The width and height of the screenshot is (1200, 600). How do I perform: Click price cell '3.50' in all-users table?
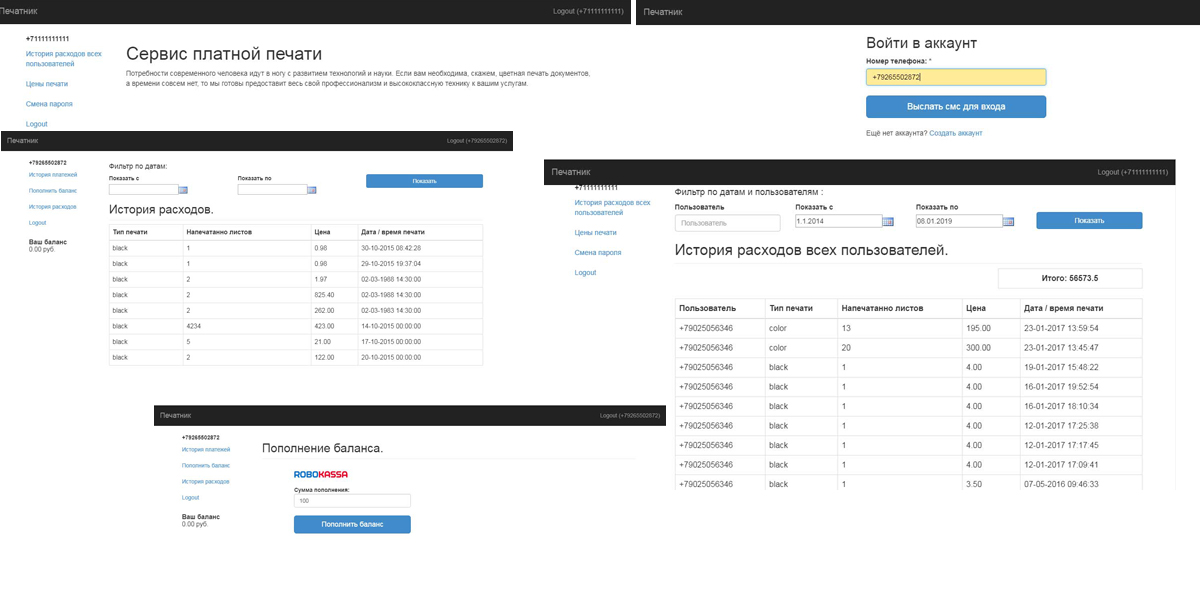991,484
